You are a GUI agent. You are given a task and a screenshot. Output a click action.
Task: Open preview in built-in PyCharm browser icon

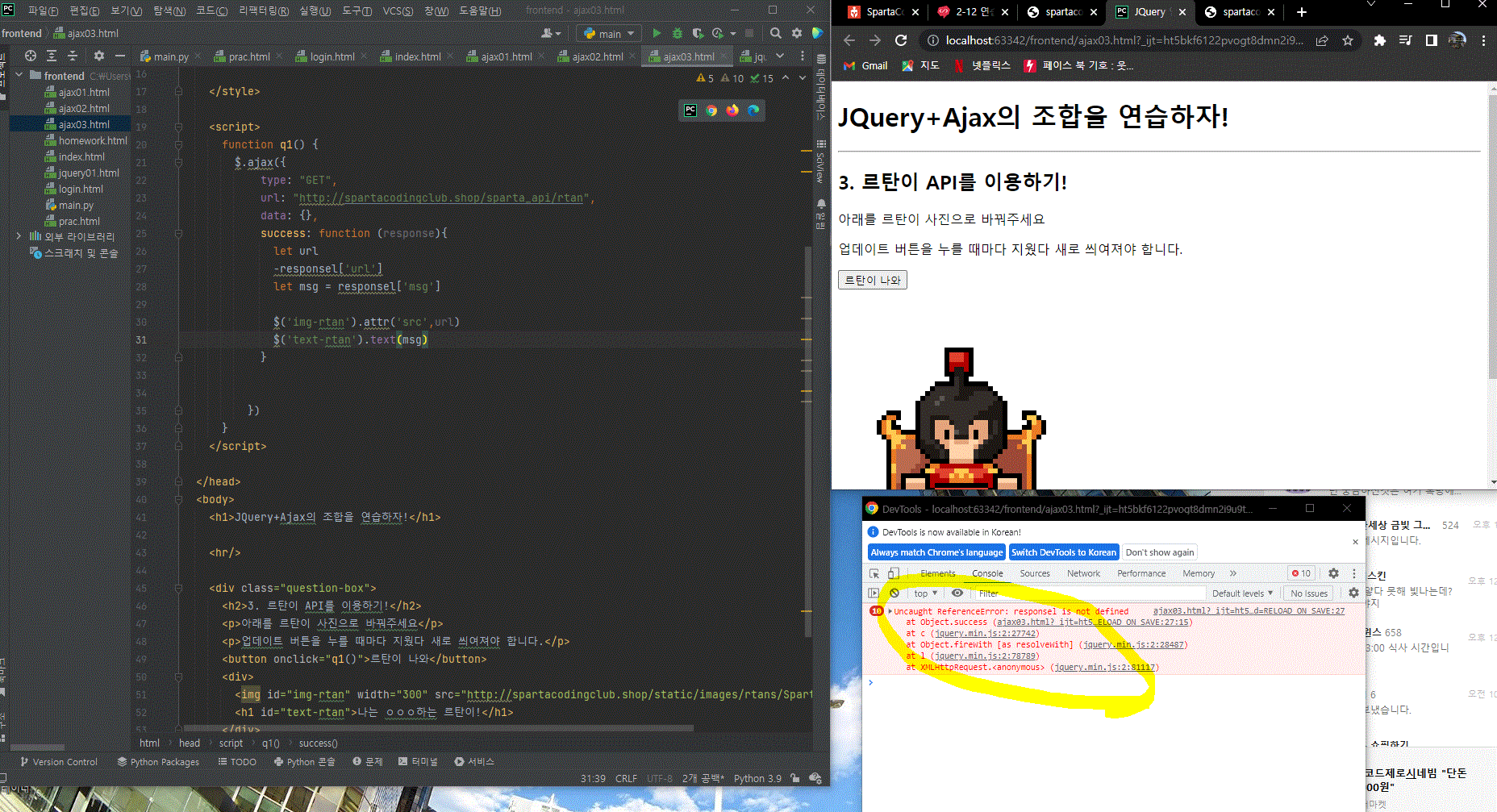point(690,110)
